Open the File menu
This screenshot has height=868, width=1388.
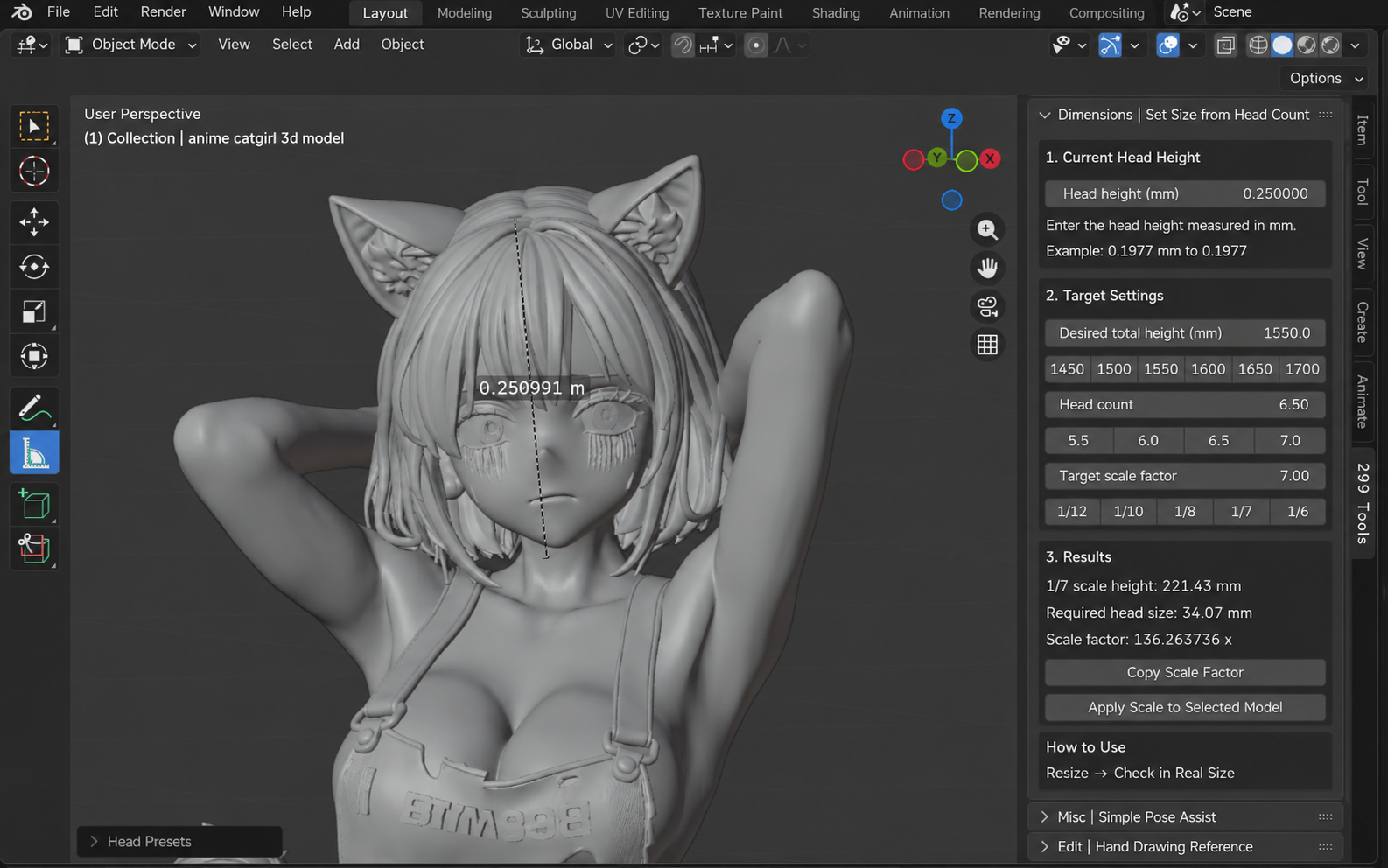click(x=59, y=12)
